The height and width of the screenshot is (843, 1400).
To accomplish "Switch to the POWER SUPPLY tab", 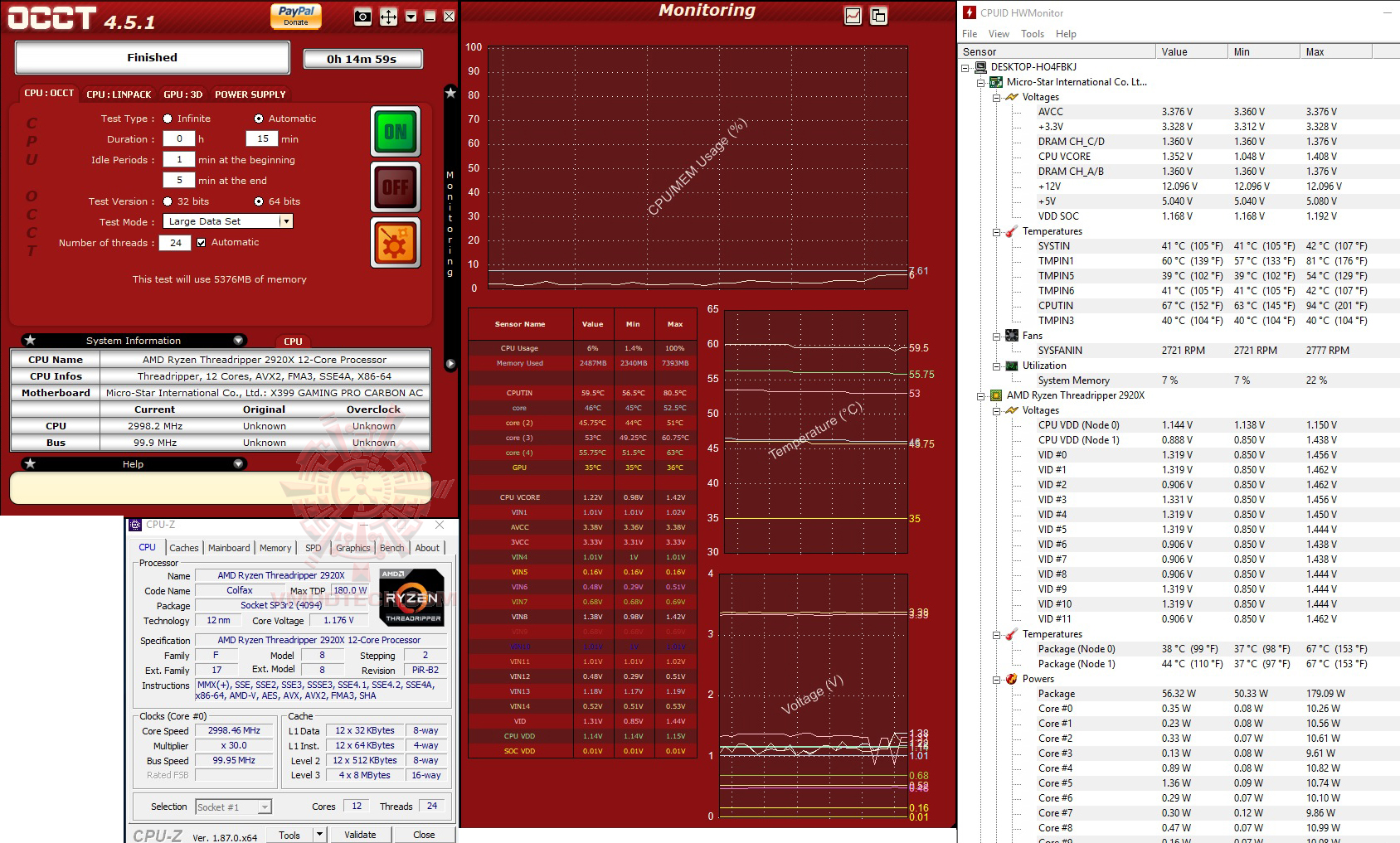I will 250,94.
